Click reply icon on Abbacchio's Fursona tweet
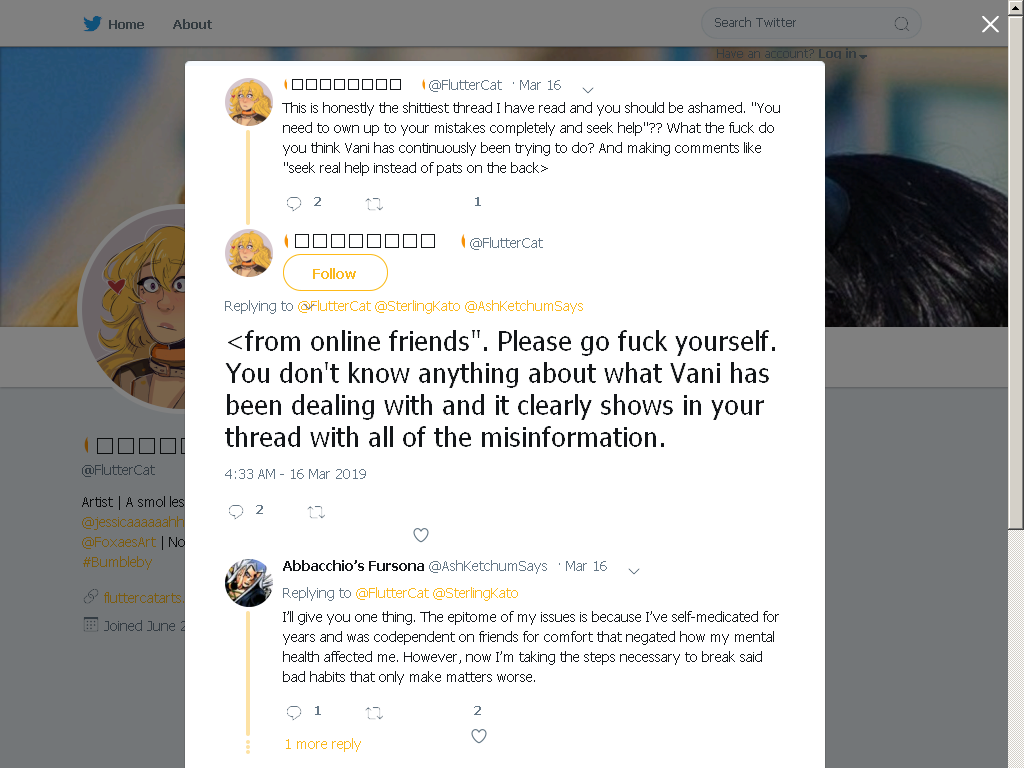1024x768 pixels. pos(294,712)
